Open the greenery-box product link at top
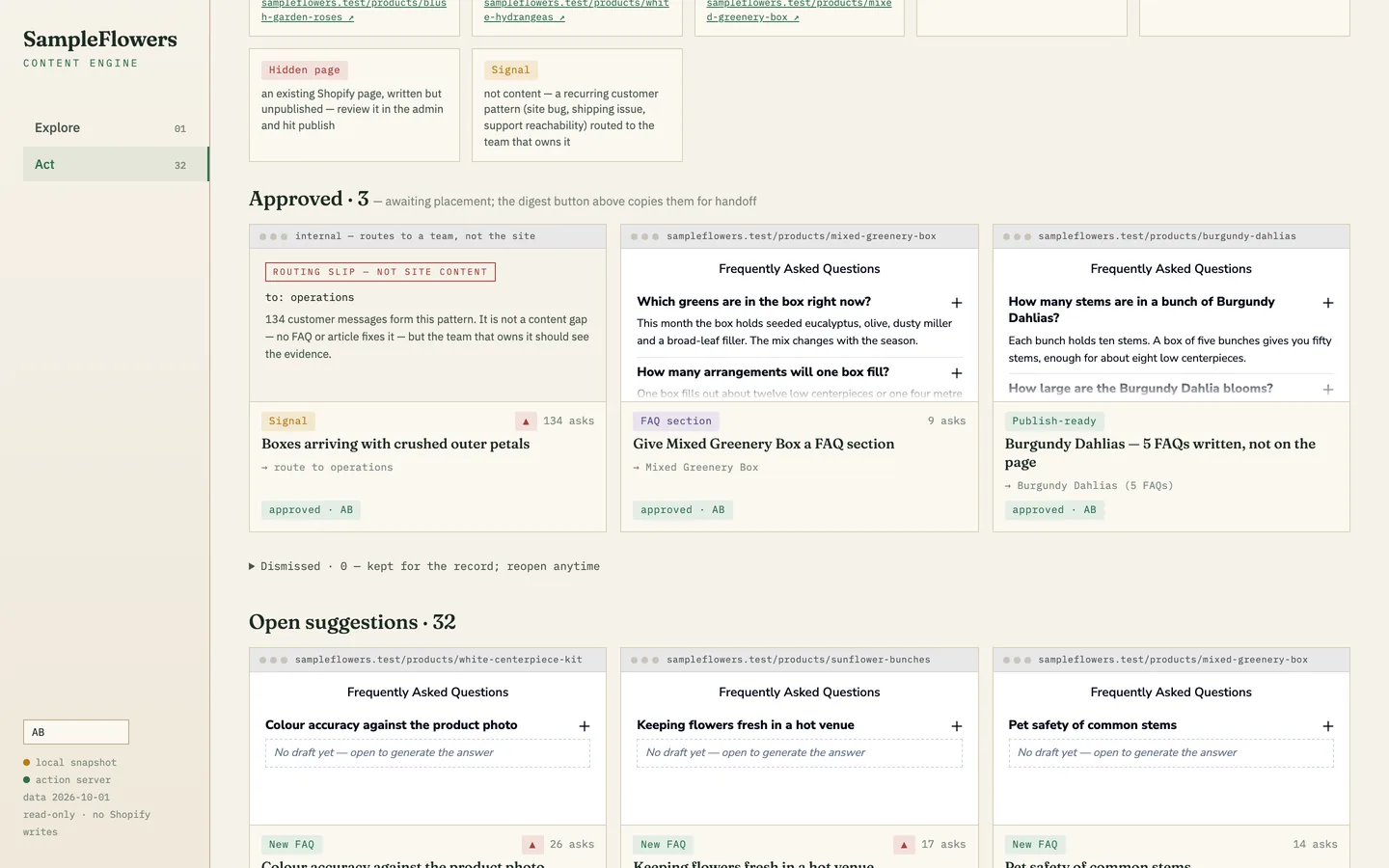The height and width of the screenshot is (868, 1389). click(799, 11)
